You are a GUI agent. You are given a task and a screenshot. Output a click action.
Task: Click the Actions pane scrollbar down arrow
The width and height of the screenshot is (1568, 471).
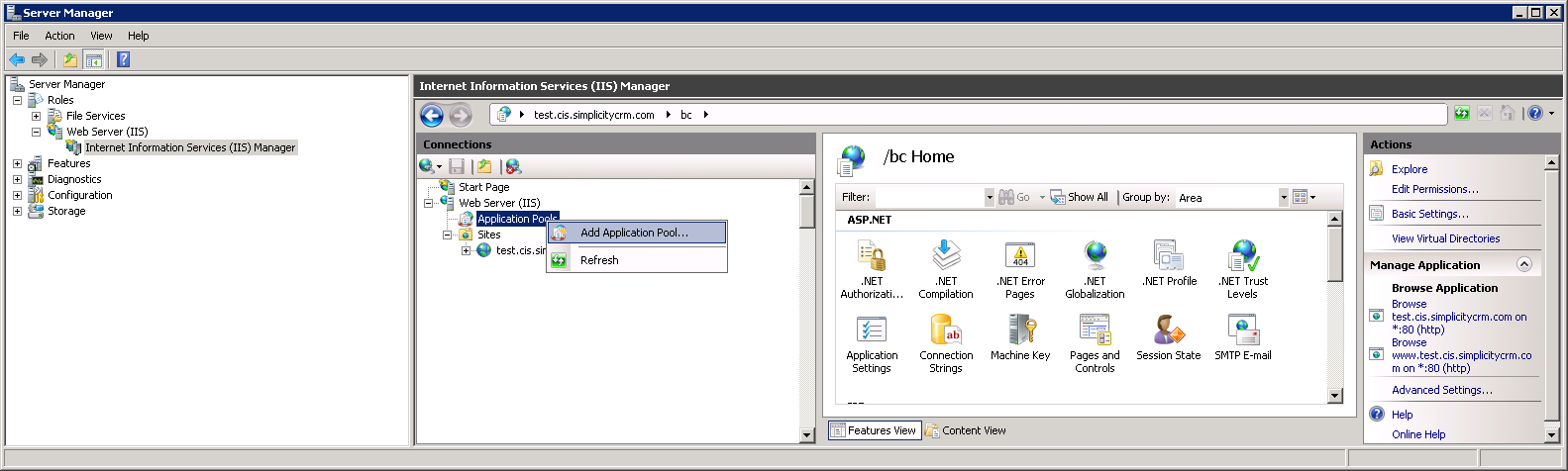click(1552, 434)
